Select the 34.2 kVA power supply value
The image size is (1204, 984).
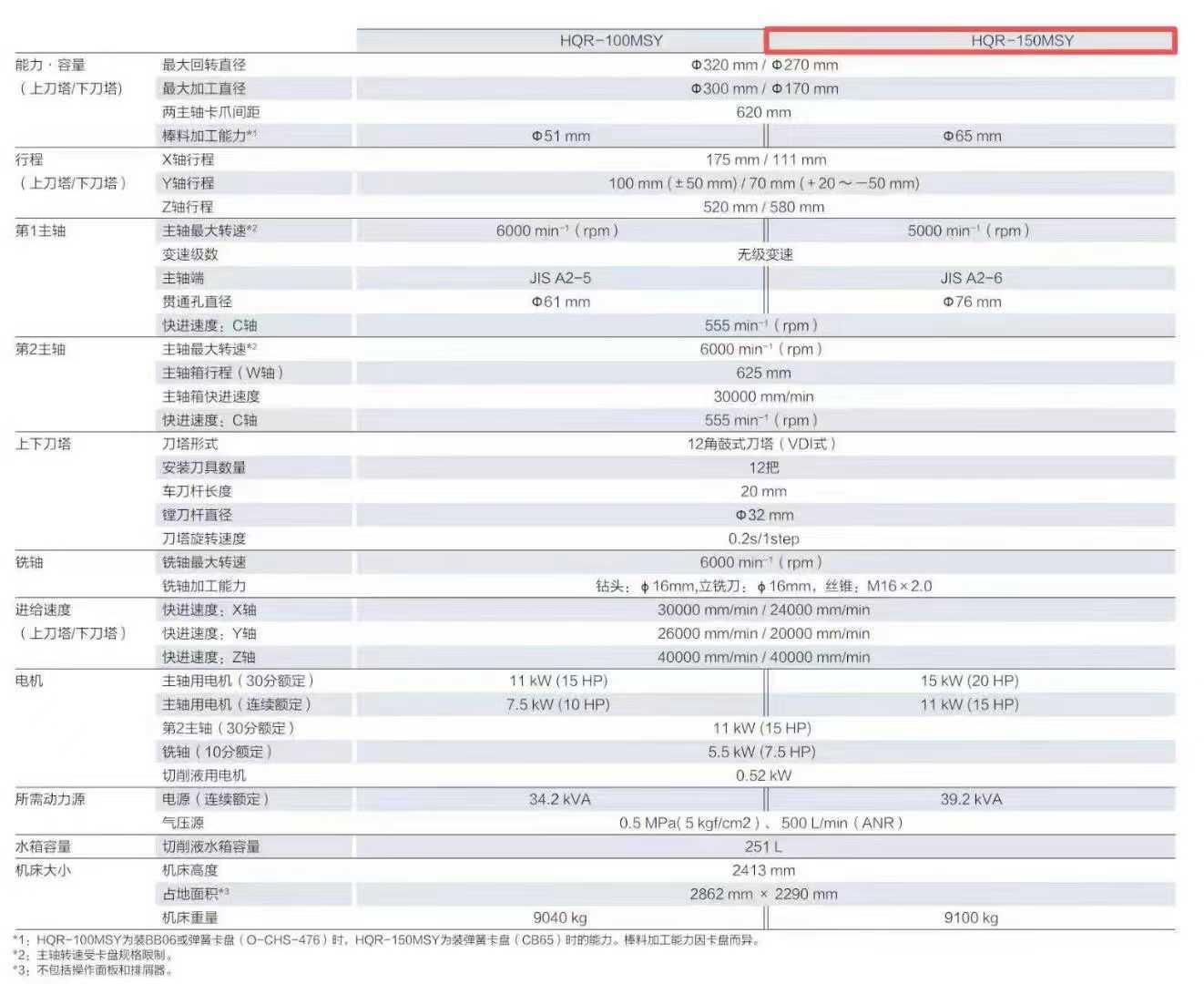(560, 799)
